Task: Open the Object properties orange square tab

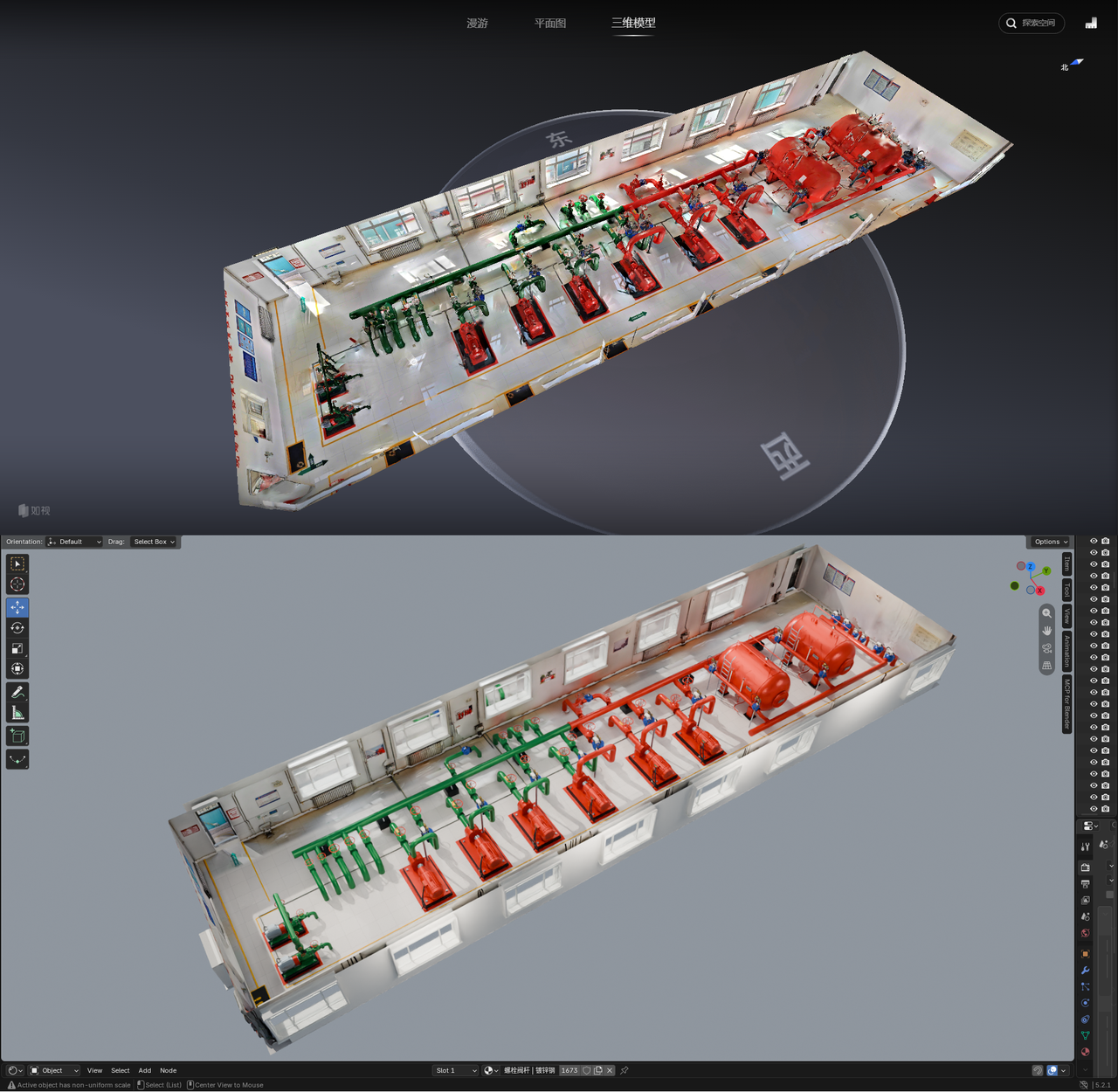Action: [1086, 954]
